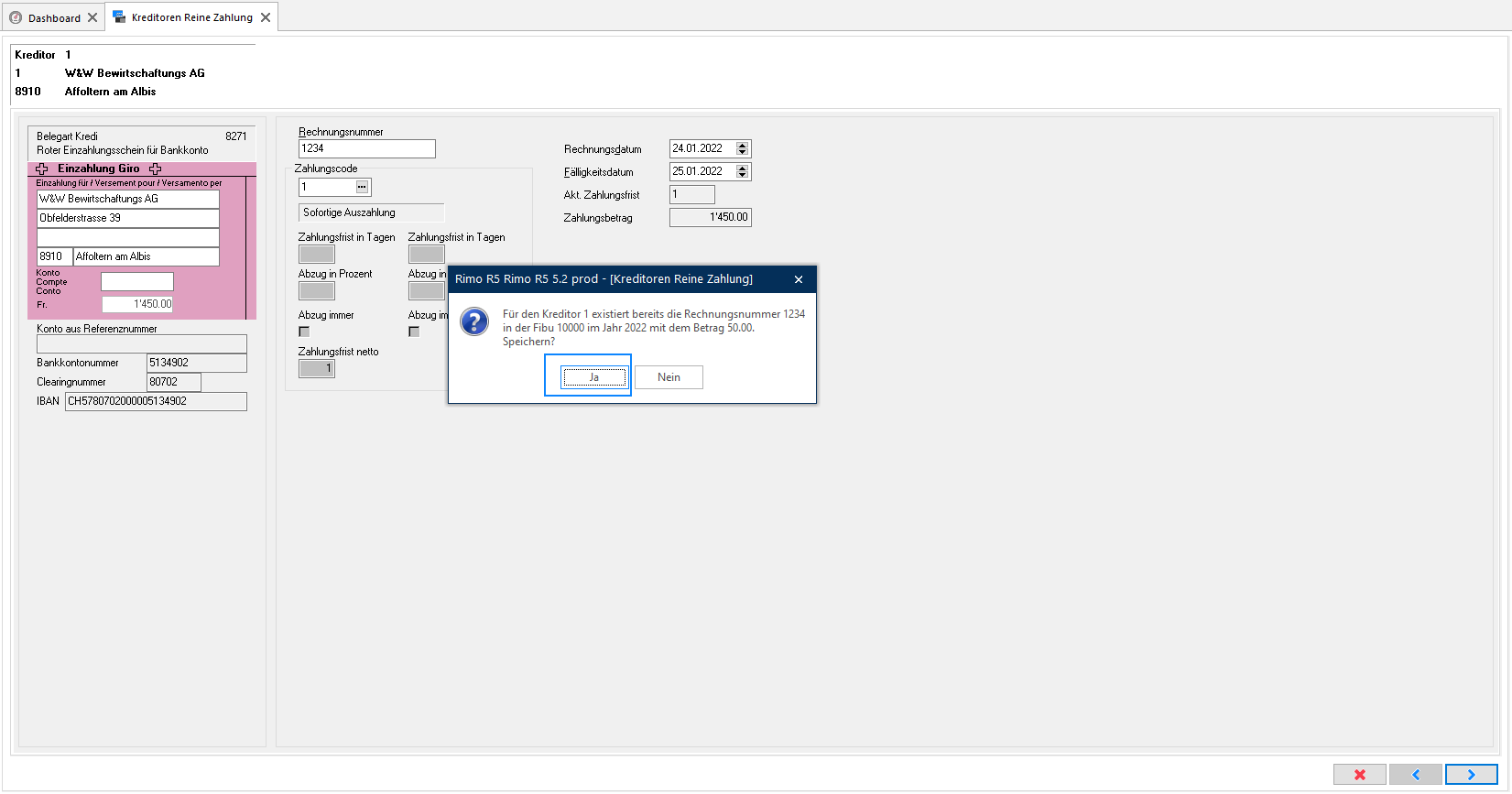Decrease Rechnungsdatum with the down arrow

click(743, 152)
